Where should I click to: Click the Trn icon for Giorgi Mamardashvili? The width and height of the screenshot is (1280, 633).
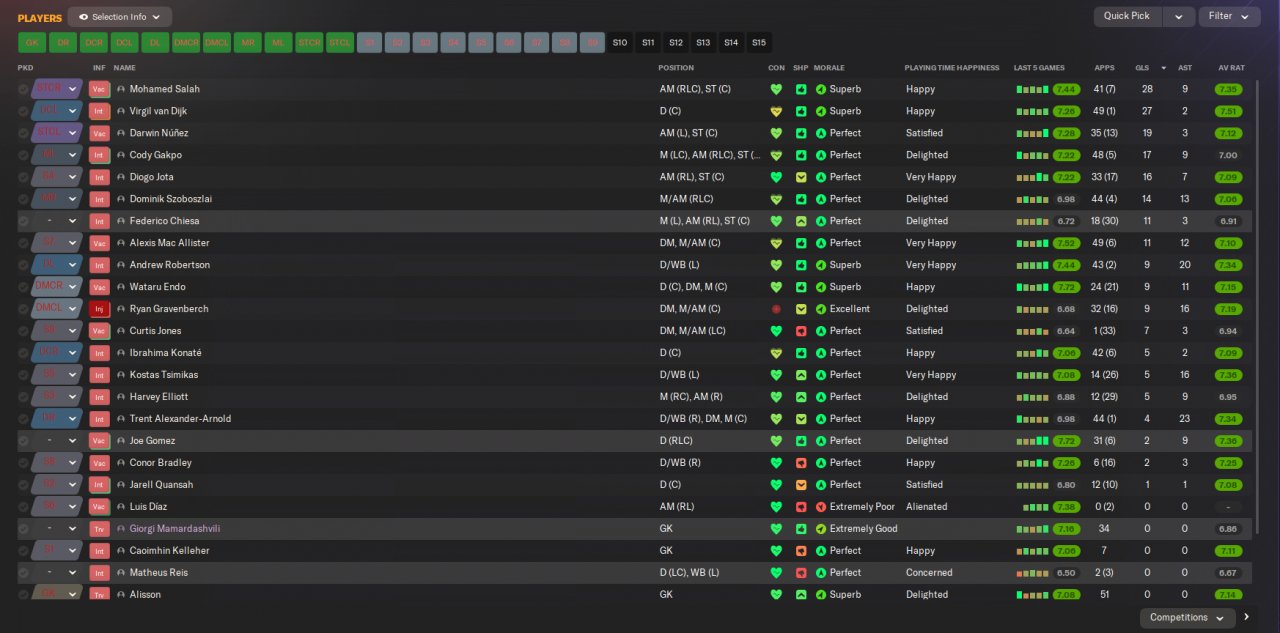pos(99,529)
